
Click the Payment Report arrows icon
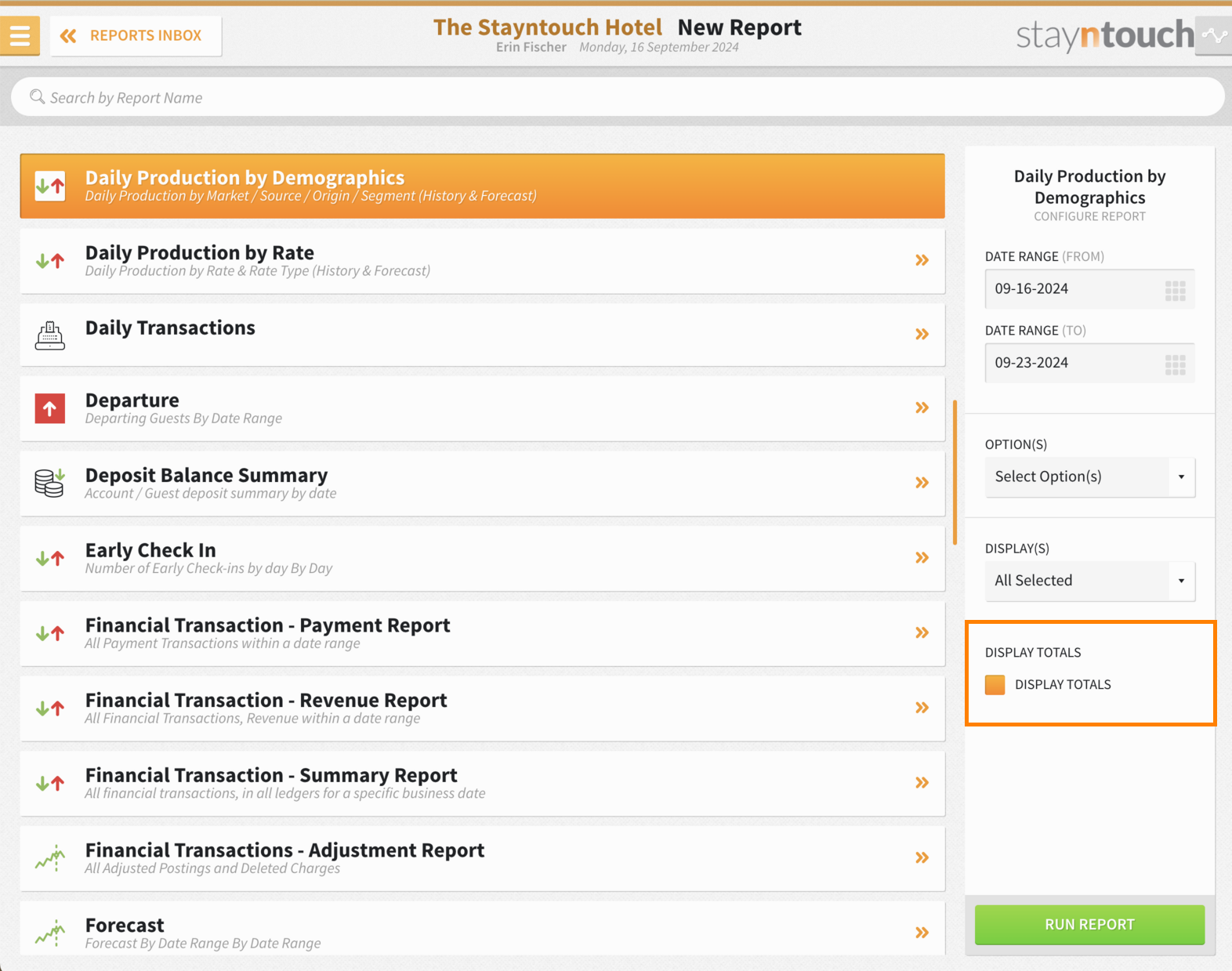pyautogui.click(x=50, y=633)
